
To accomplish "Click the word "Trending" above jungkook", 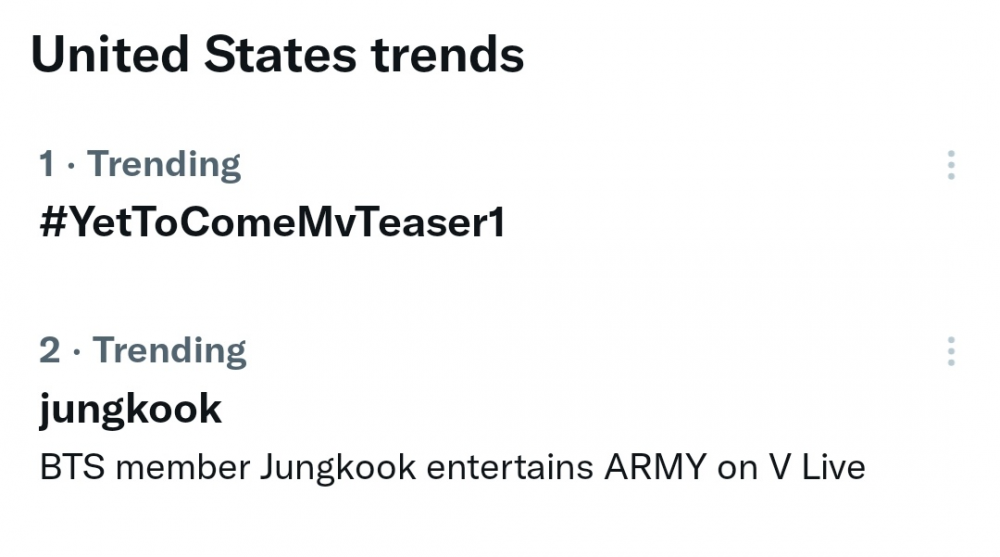I will click(169, 350).
